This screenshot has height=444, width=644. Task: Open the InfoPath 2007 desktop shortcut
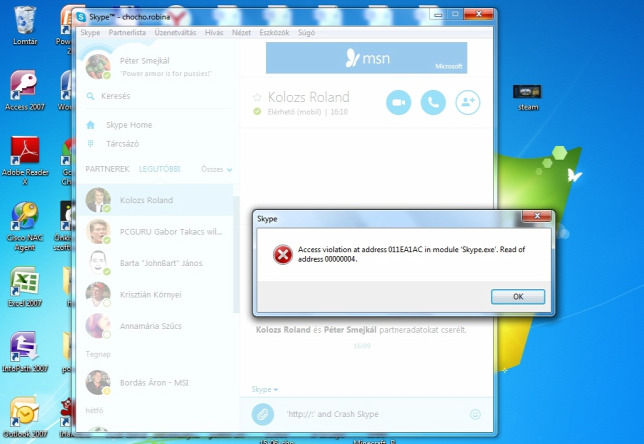coord(25,352)
